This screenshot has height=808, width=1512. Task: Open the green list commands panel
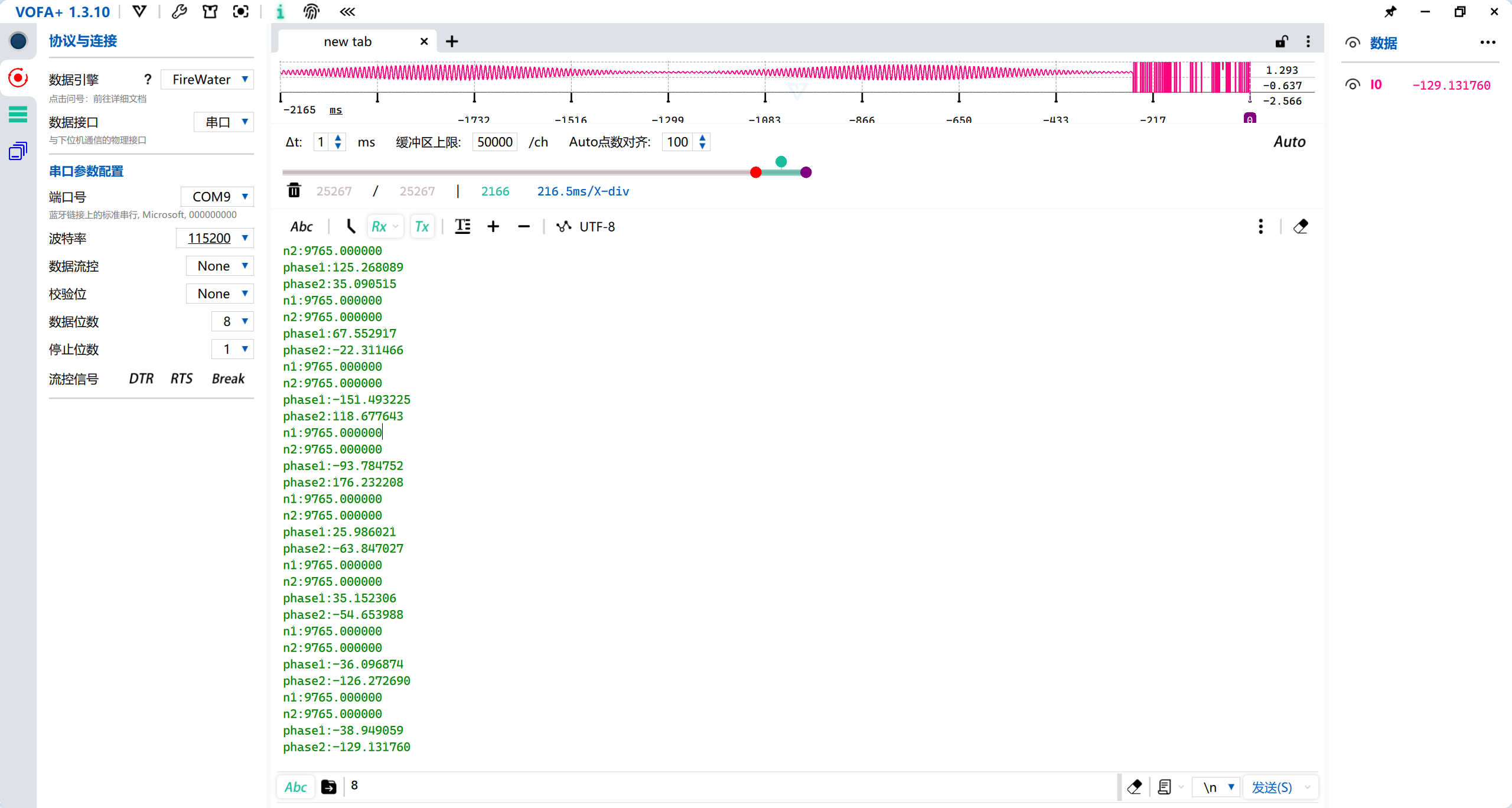coord(18,114)
